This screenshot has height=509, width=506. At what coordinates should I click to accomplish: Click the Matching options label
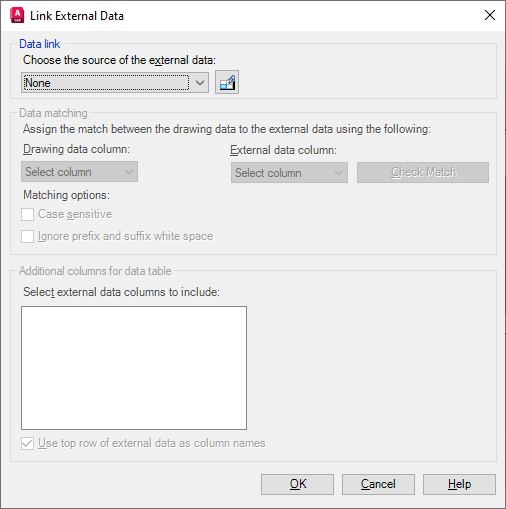point(66,195)
